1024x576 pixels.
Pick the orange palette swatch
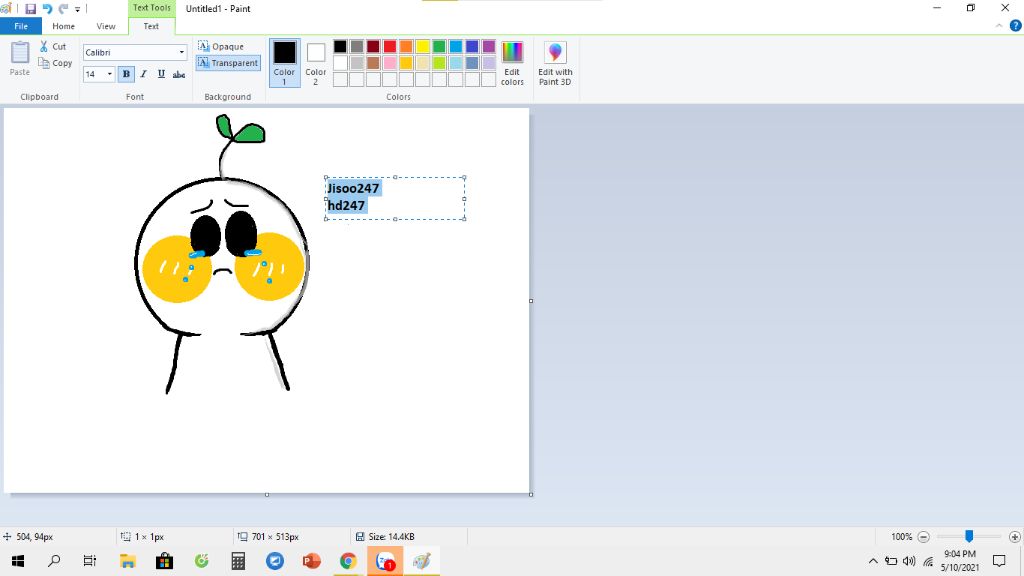(406, 46)
